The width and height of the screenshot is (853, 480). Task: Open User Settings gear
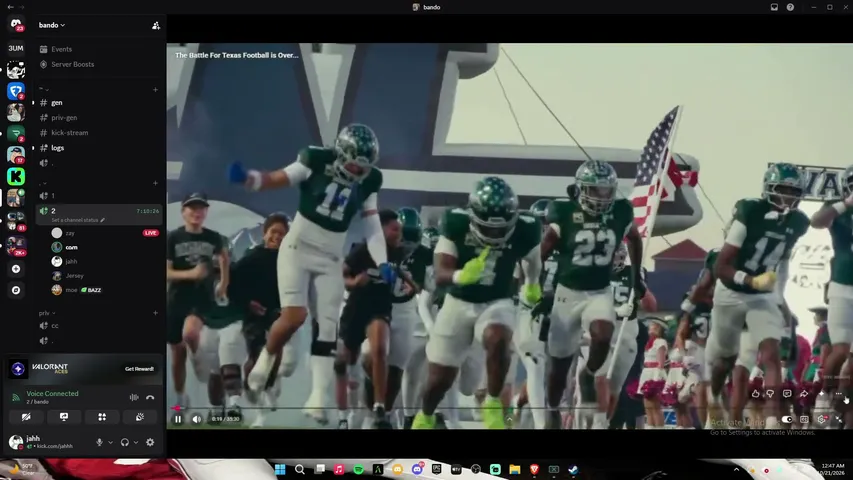click(150, 442)
